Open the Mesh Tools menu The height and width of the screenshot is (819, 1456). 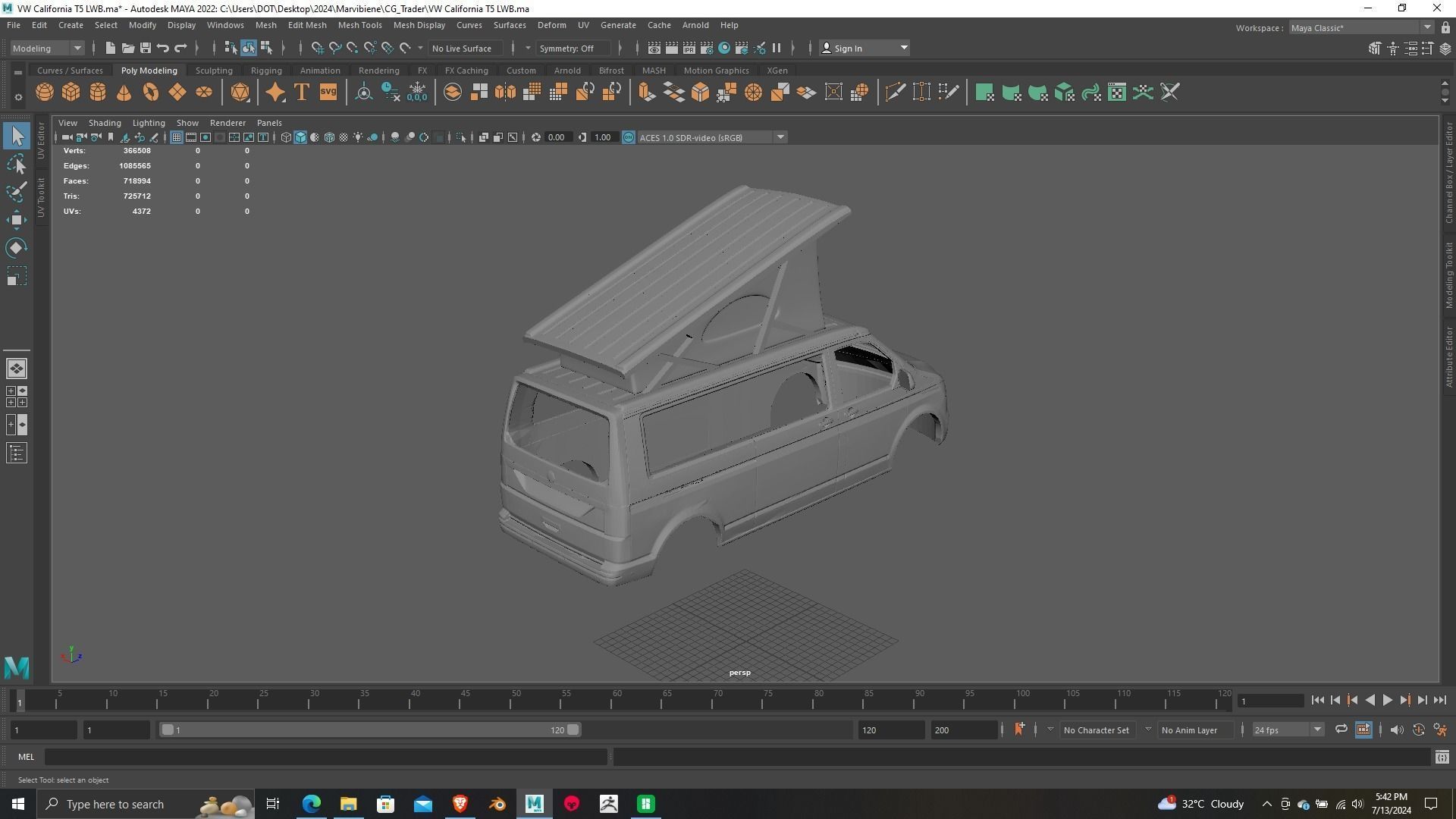[359, 25]
